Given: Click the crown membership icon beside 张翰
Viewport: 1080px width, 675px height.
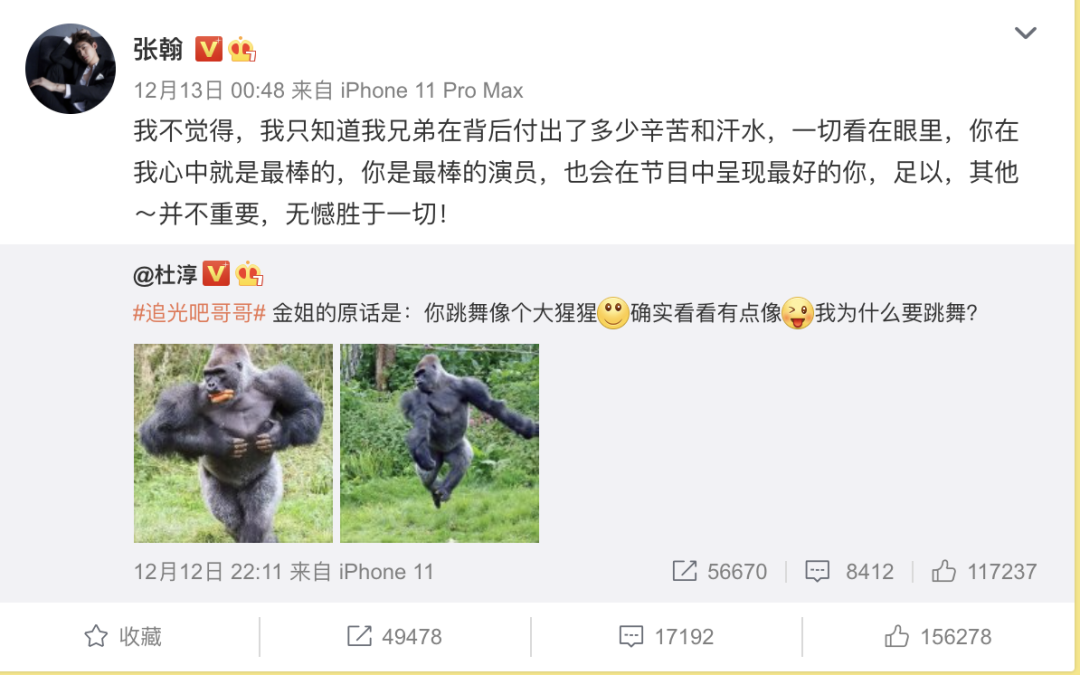Looking at the screenshot, I should coord(242,50).
